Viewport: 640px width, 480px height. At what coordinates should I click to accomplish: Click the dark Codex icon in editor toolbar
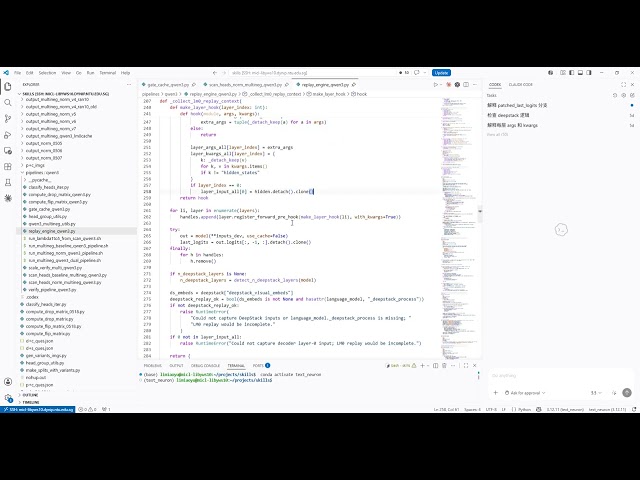[457, 84]
